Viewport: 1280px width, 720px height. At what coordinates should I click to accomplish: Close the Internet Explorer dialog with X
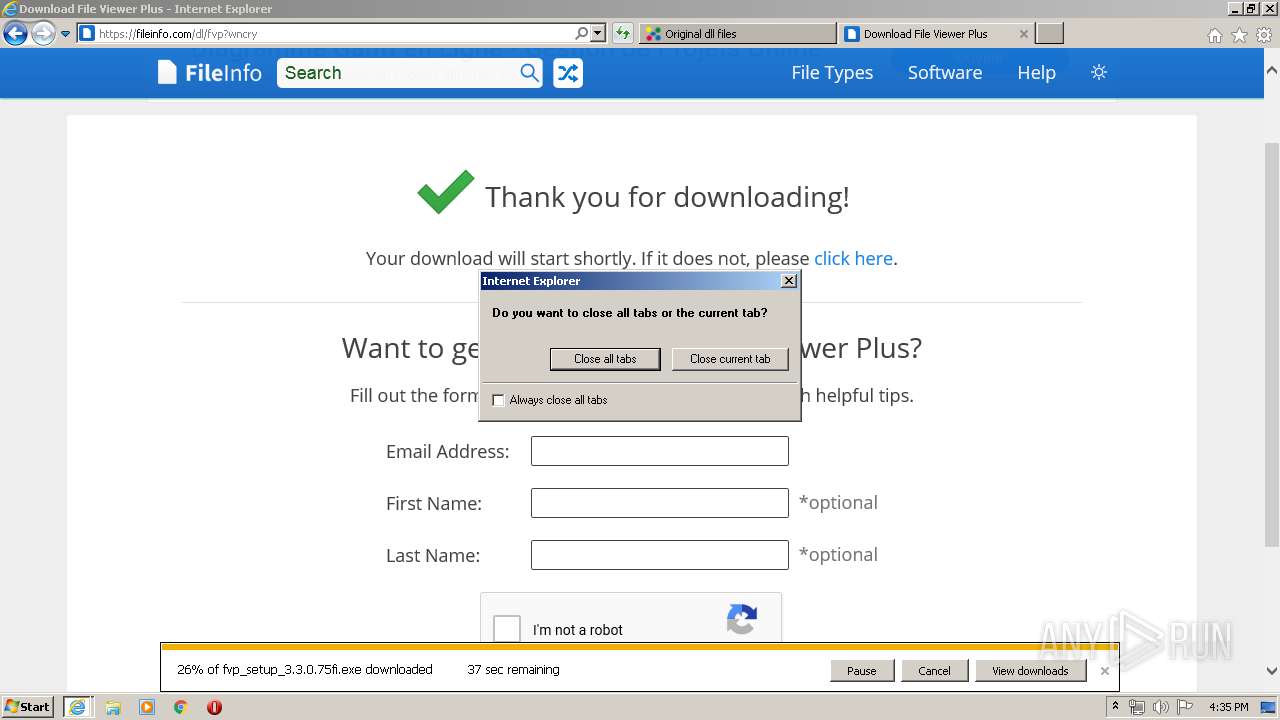(789, 281)
